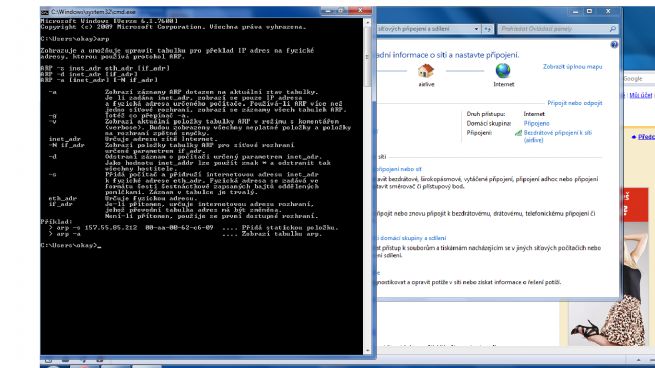Click the Můj účet link in the browser
The width and height of the screenshot is (655, 368).
tap(640, 95)
